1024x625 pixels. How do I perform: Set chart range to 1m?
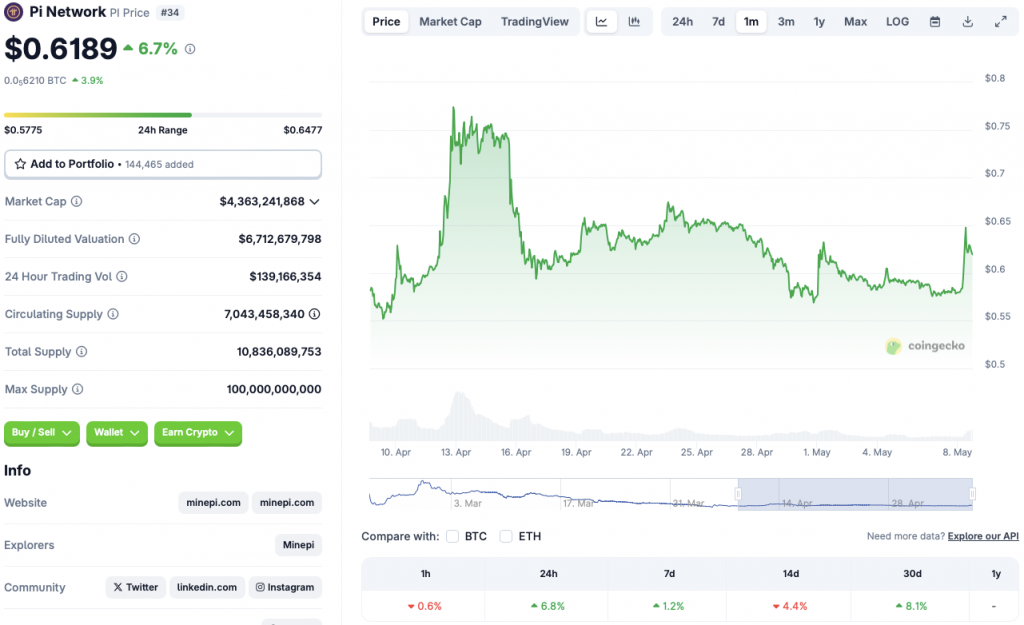point(751,22)
